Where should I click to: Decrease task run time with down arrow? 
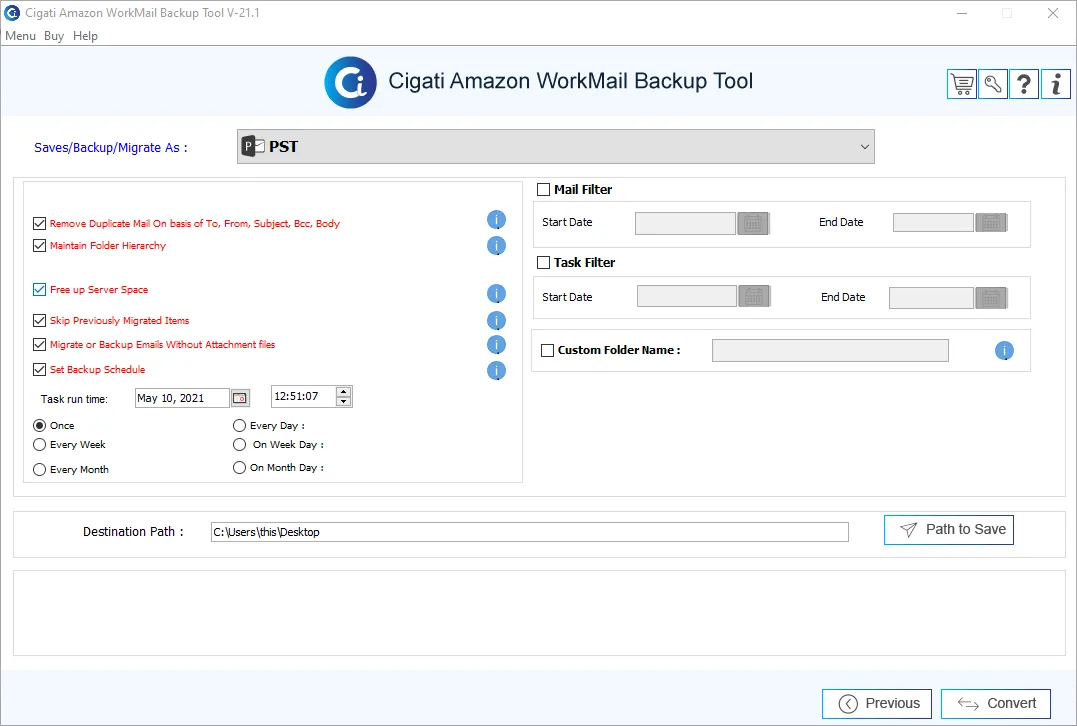point(343,401)
